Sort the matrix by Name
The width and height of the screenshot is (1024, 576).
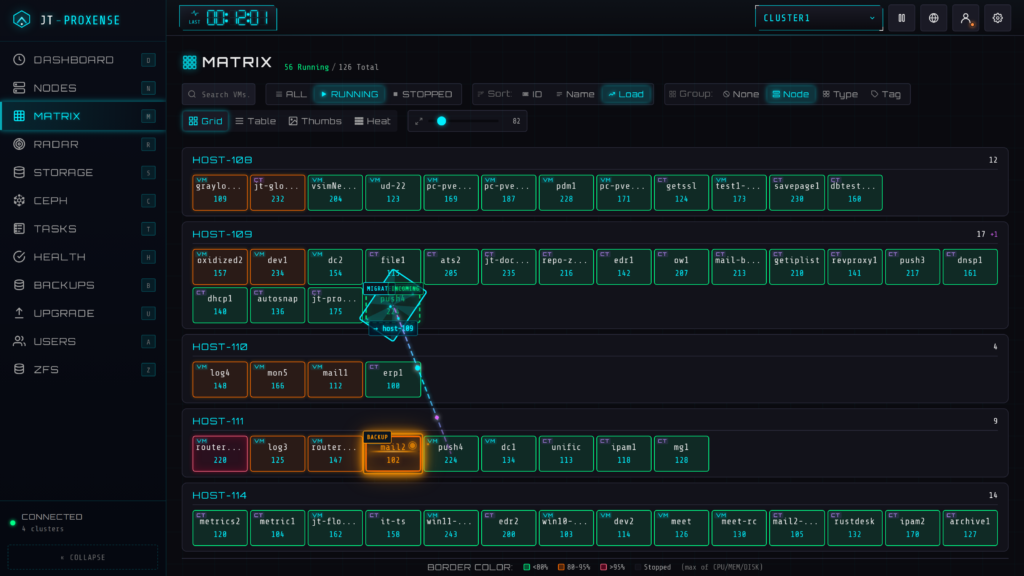coord(575,94)
